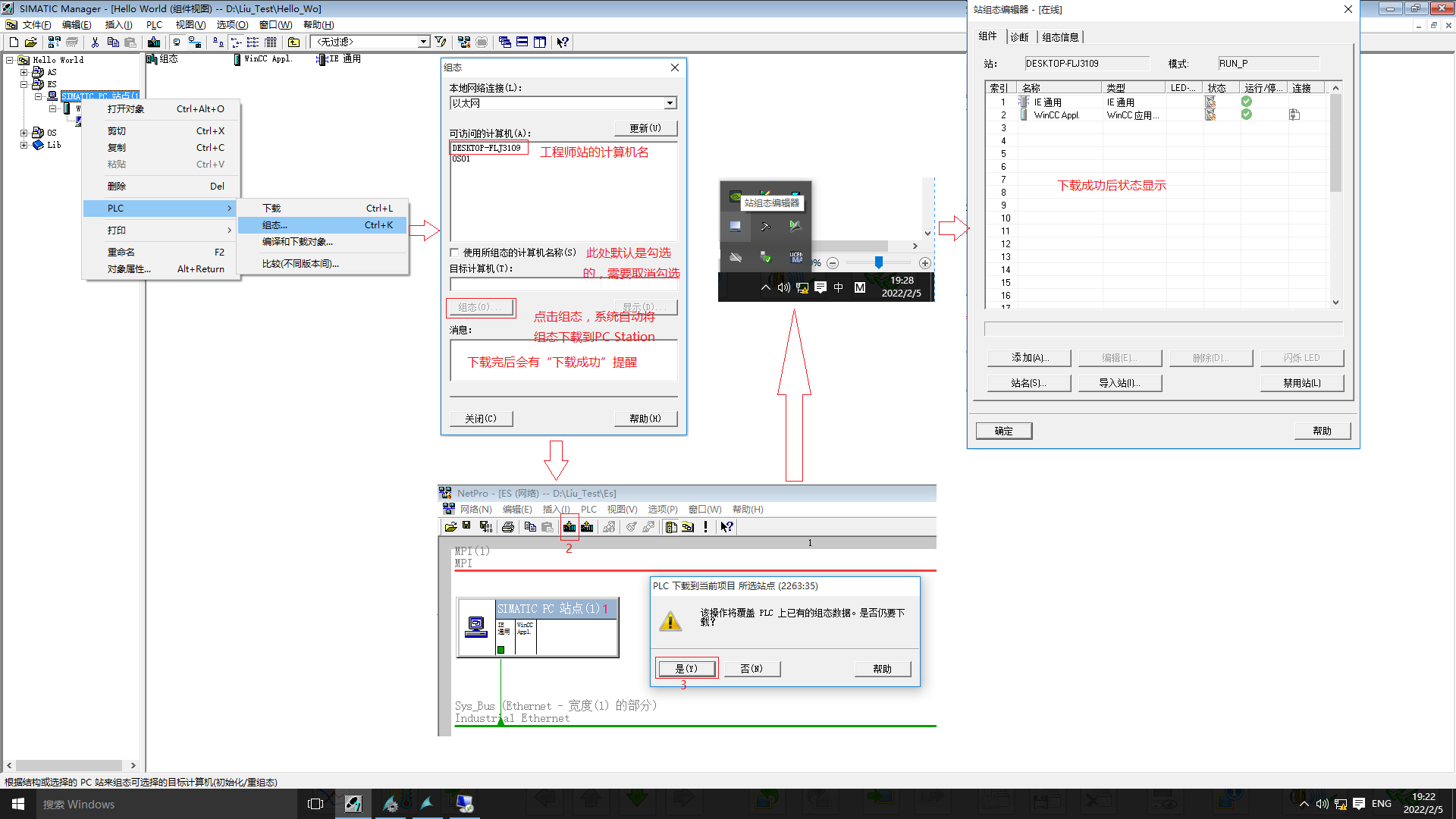Click the Update button in Configure dialog
1456x819 pixels.
645,128
